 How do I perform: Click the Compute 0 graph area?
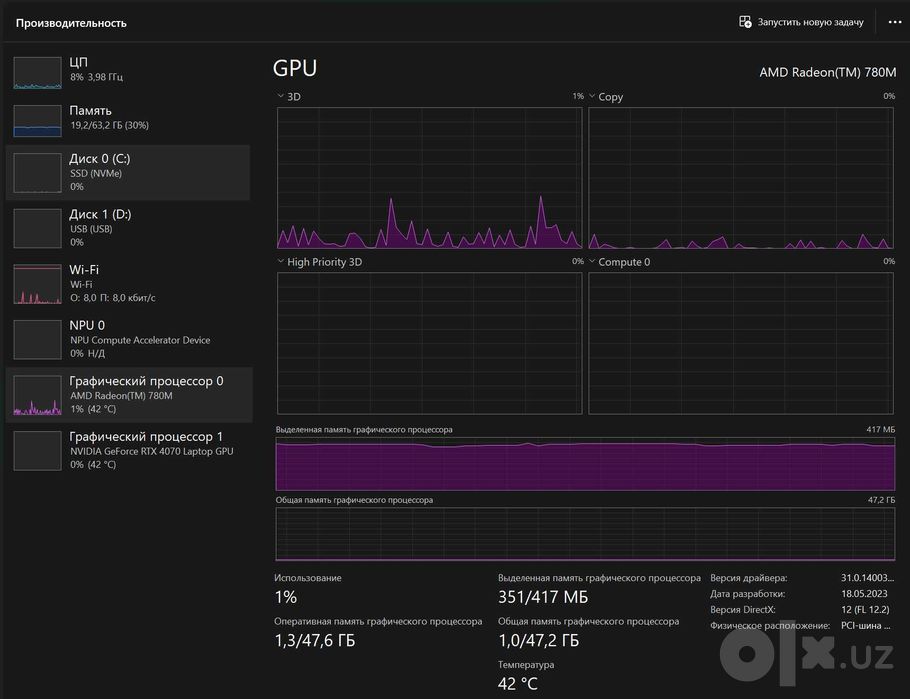pyautogui.click(x=741, y=343)
